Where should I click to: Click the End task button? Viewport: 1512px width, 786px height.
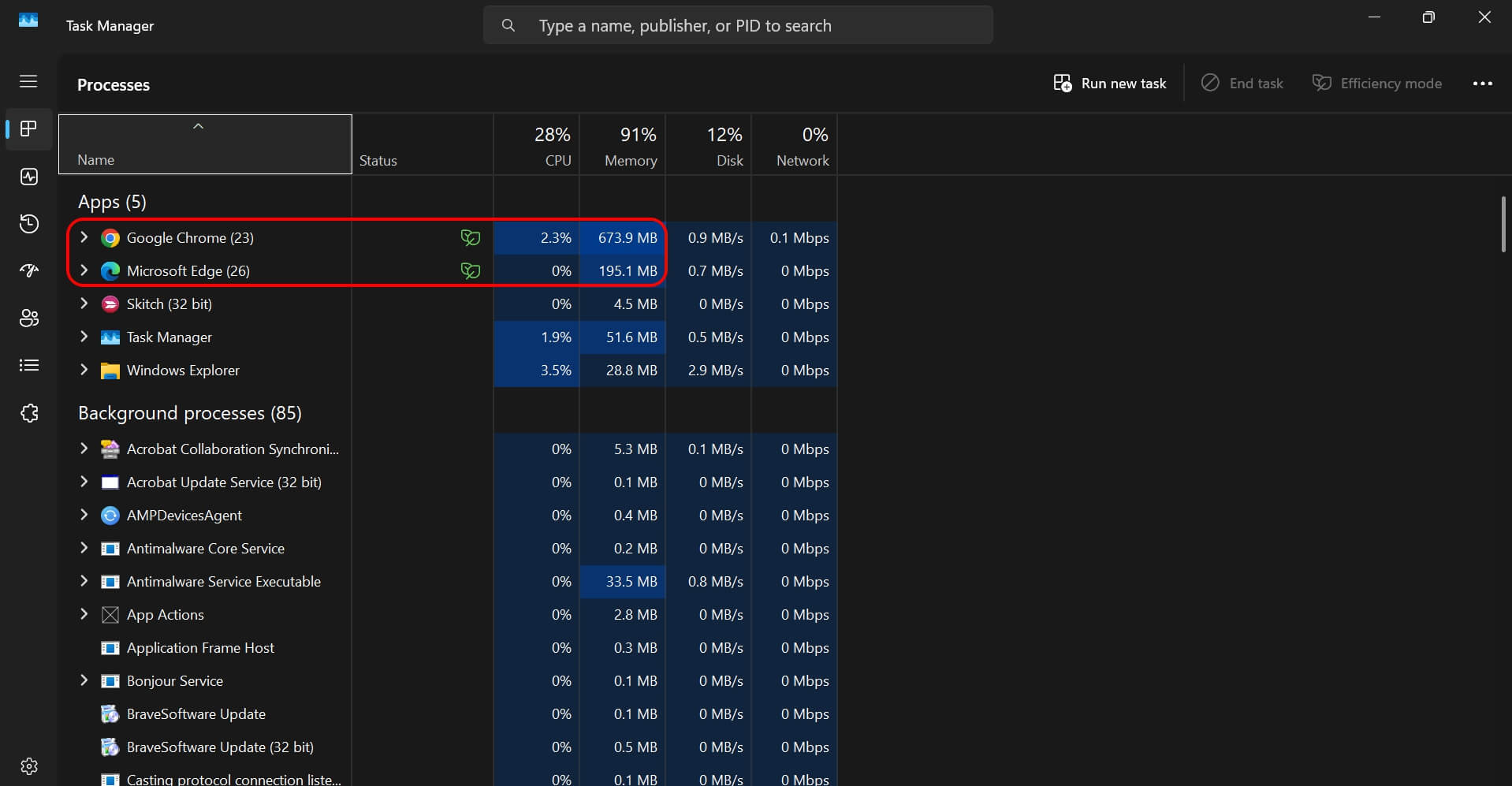(x=1242, y=84)
